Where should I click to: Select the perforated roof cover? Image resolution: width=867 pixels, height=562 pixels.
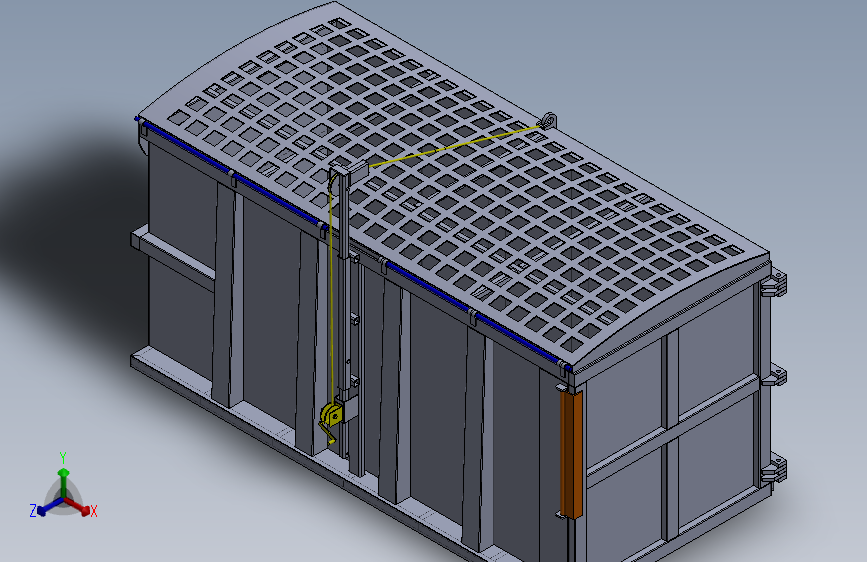453,183
